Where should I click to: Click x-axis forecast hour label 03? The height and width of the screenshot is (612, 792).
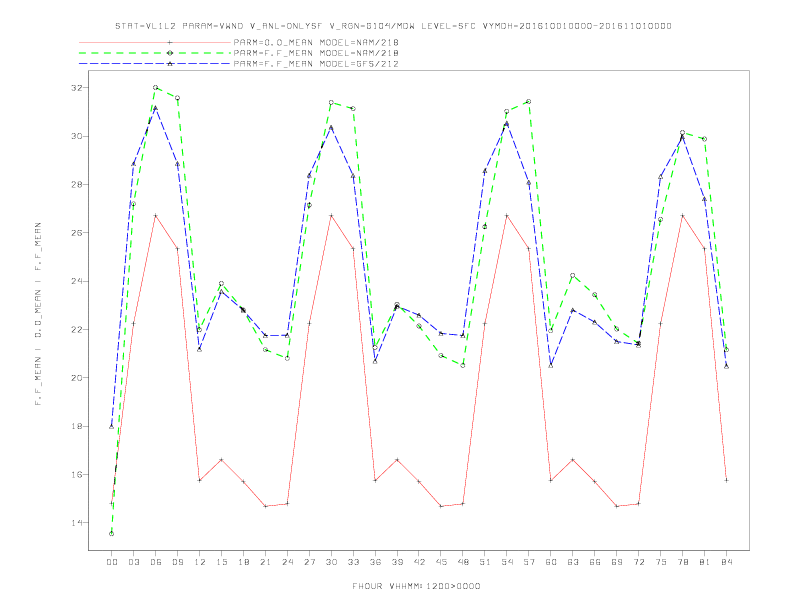tap(133, 562)
